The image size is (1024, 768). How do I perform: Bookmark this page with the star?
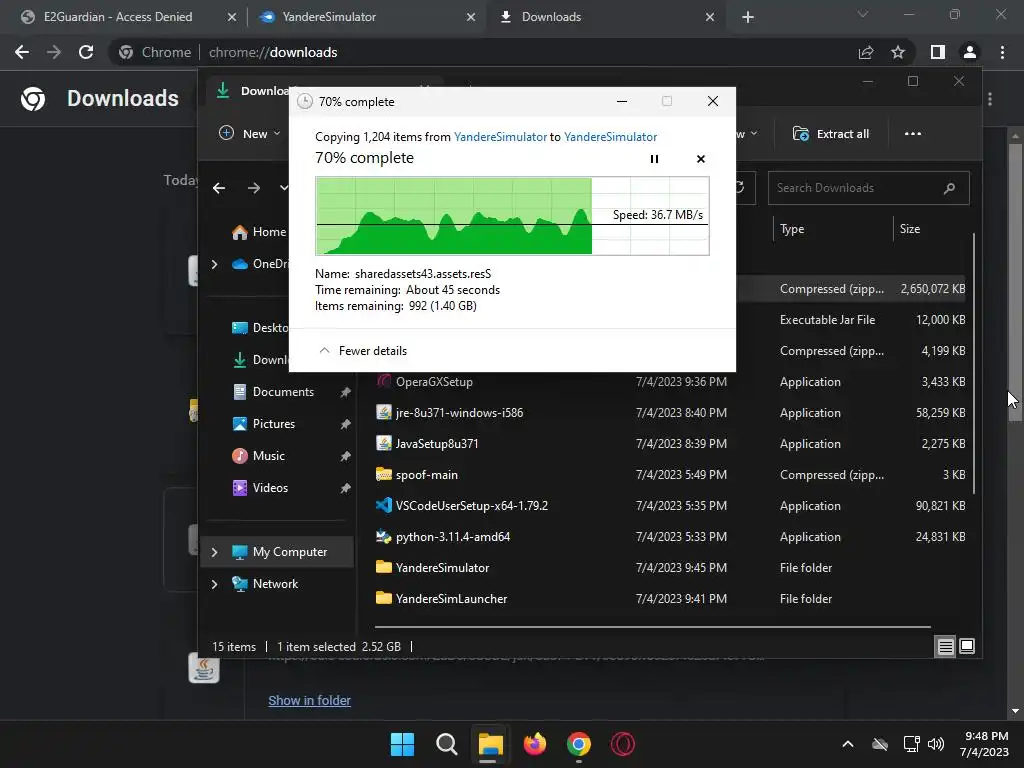point(898,52)
